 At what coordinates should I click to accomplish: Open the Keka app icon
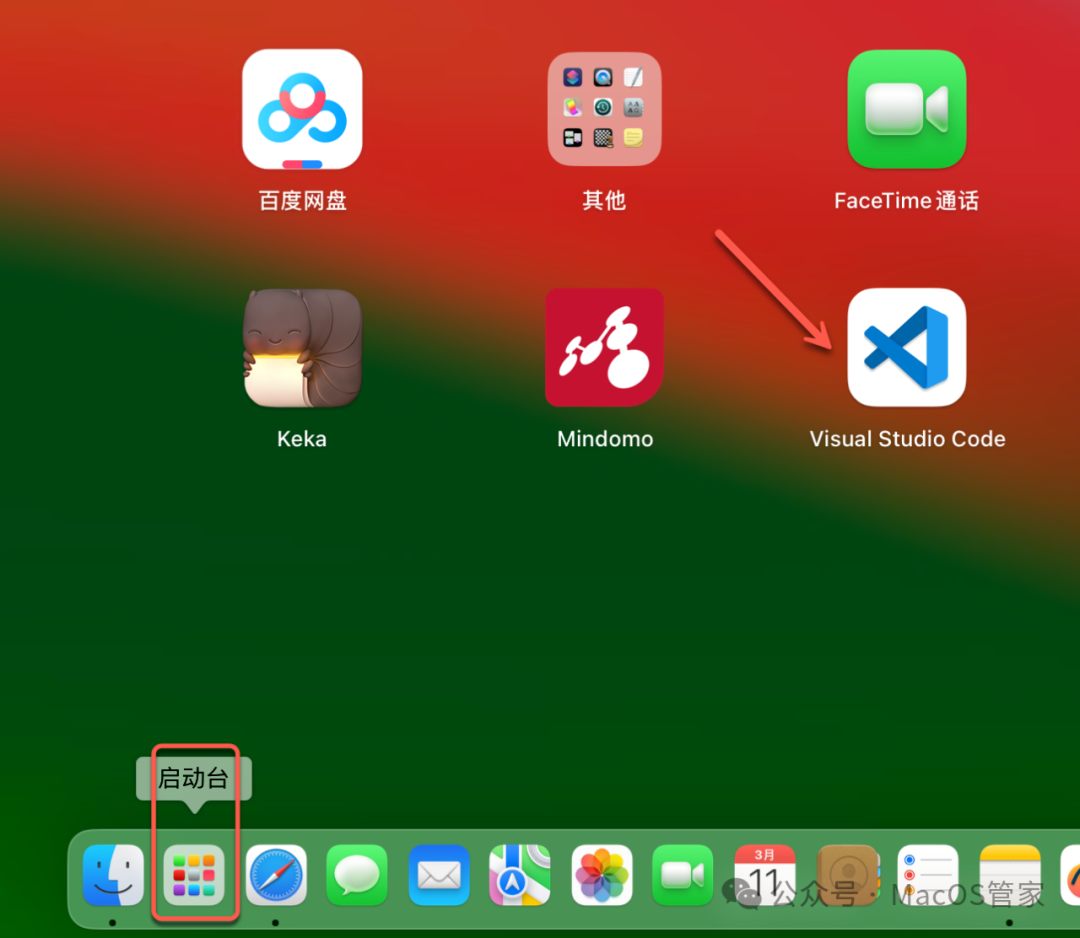coord(302,348)
